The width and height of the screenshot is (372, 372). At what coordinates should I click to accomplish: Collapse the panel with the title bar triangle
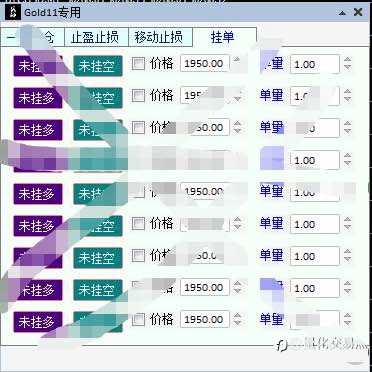click(342, 13)
